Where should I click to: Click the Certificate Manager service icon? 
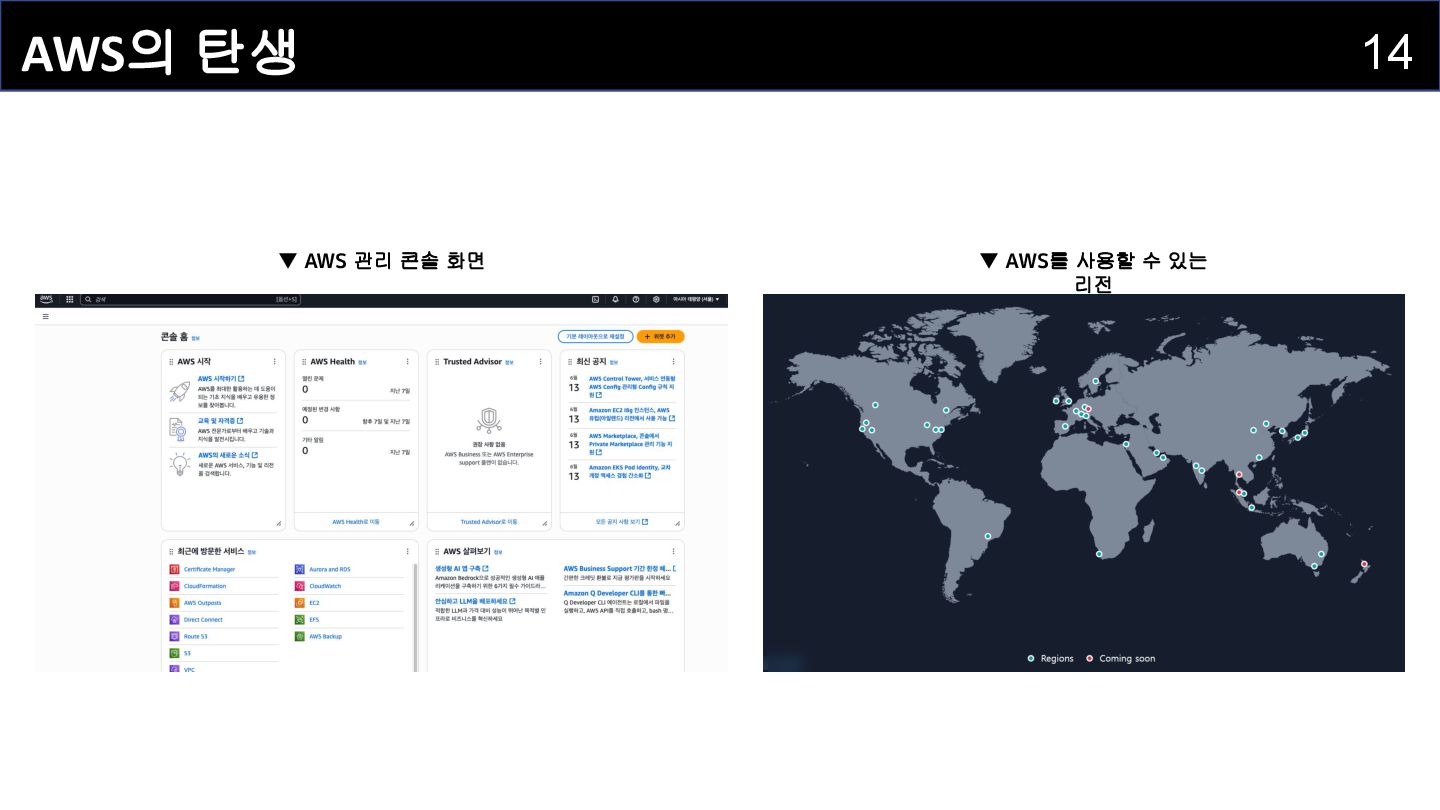pos(174,569)
